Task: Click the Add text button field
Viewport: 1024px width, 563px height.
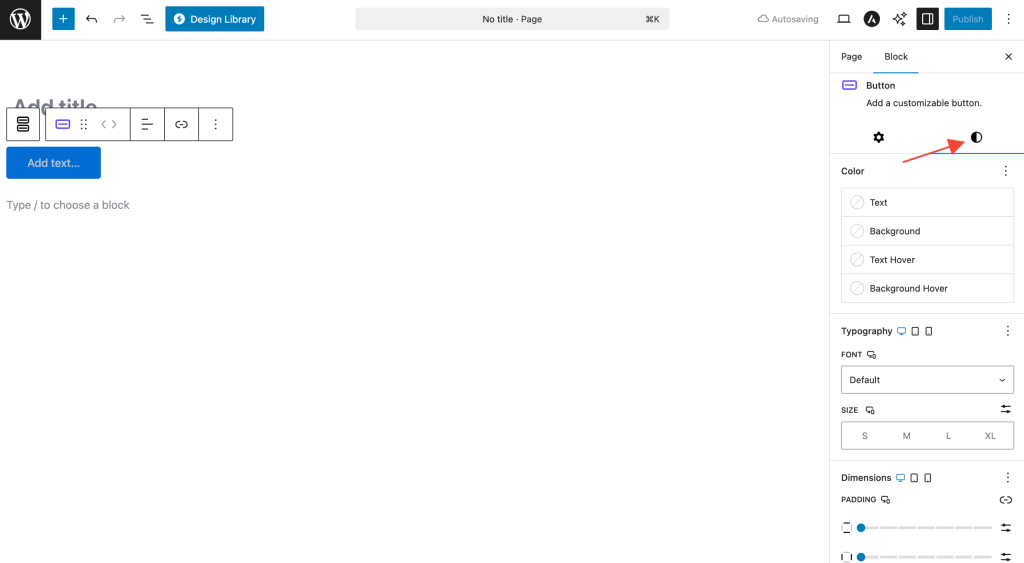Action: tap(53, 163)
